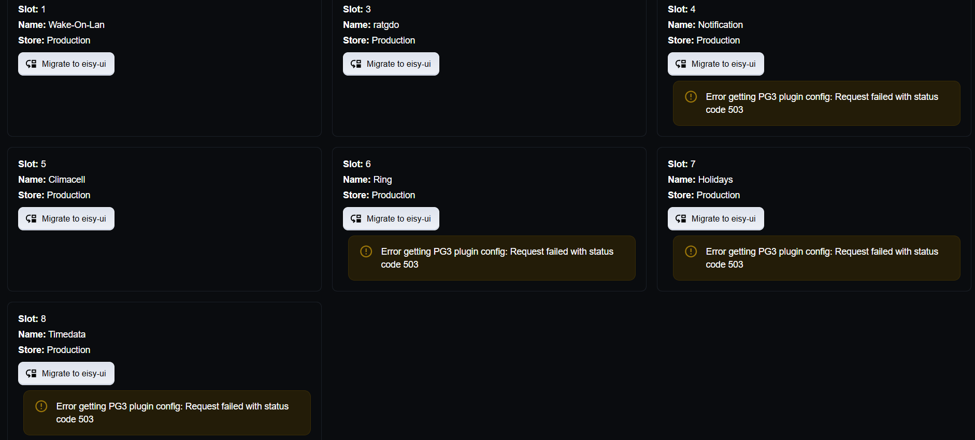
Task: Select the 'Name: Holidays' text
Action: tap(700, 180)
